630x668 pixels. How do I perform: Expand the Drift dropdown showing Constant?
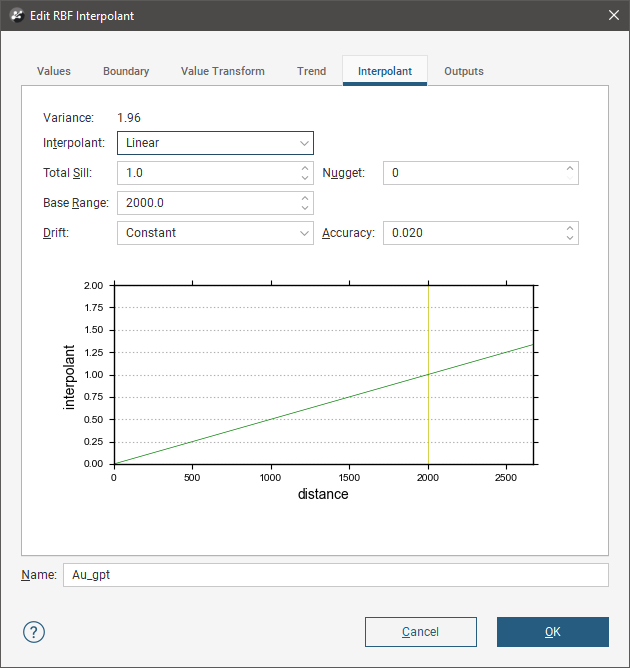(215, 233)
